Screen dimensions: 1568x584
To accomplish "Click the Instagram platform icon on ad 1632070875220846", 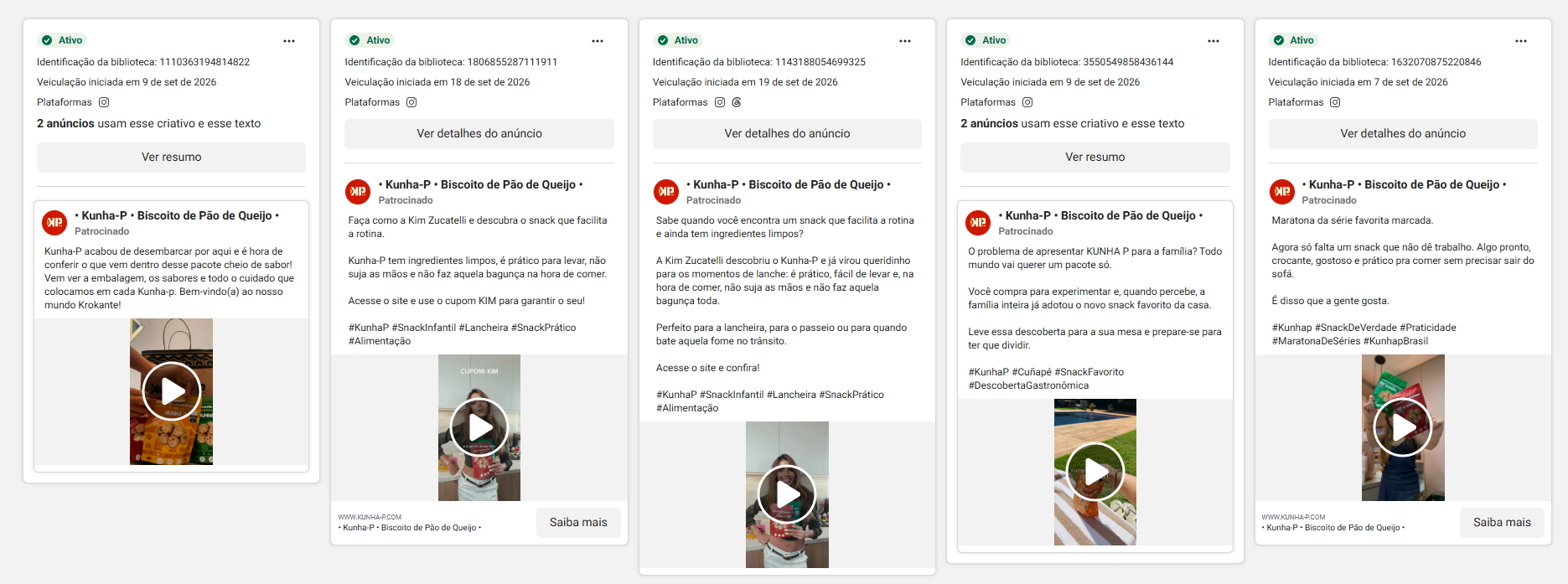I will [x=1335, y=102].
